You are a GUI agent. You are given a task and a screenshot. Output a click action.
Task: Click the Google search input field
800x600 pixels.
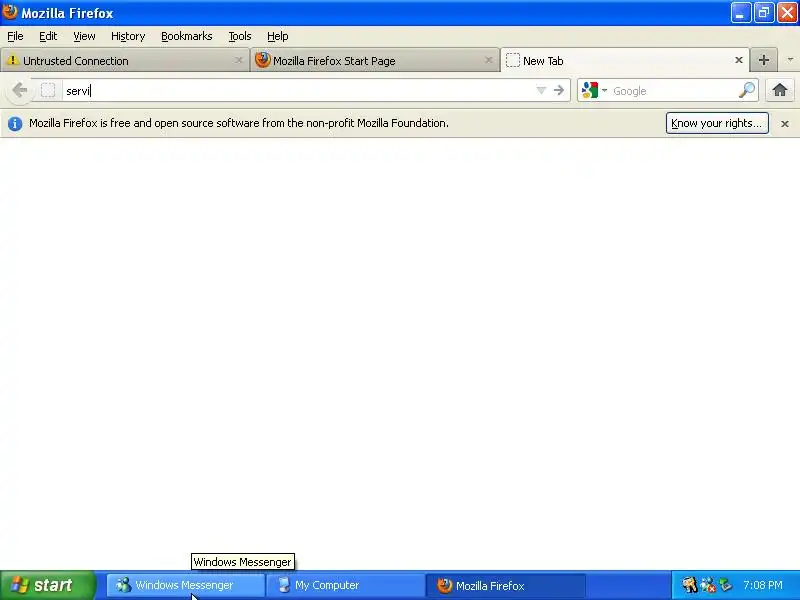click(673, 91)
